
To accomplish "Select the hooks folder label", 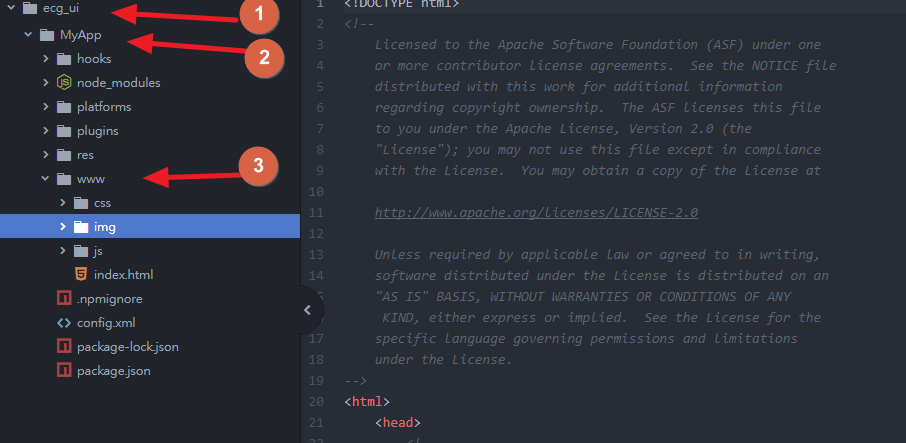I will (94, 59).
